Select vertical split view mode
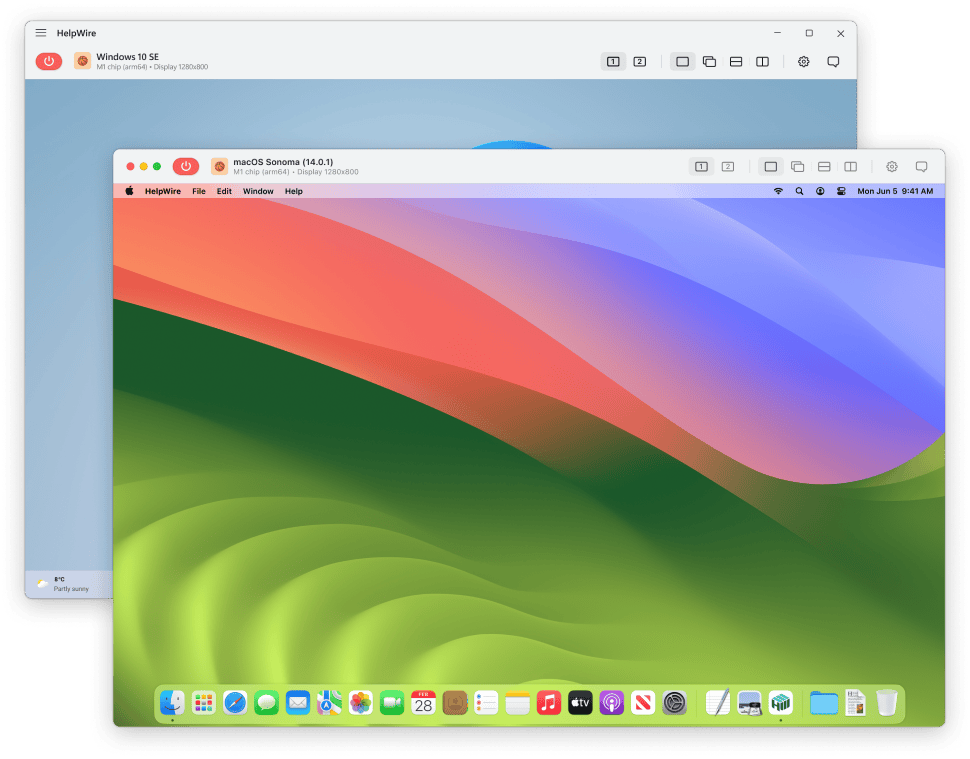Screen dimensions: 970x759 pos(851,166)
